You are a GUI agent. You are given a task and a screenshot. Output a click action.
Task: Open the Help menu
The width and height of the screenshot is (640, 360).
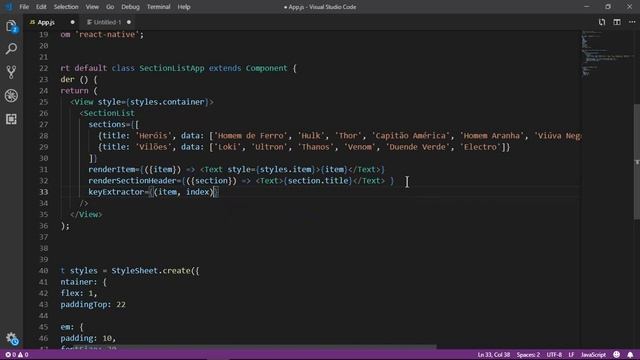pyautogui.click(x=184, y=7)
